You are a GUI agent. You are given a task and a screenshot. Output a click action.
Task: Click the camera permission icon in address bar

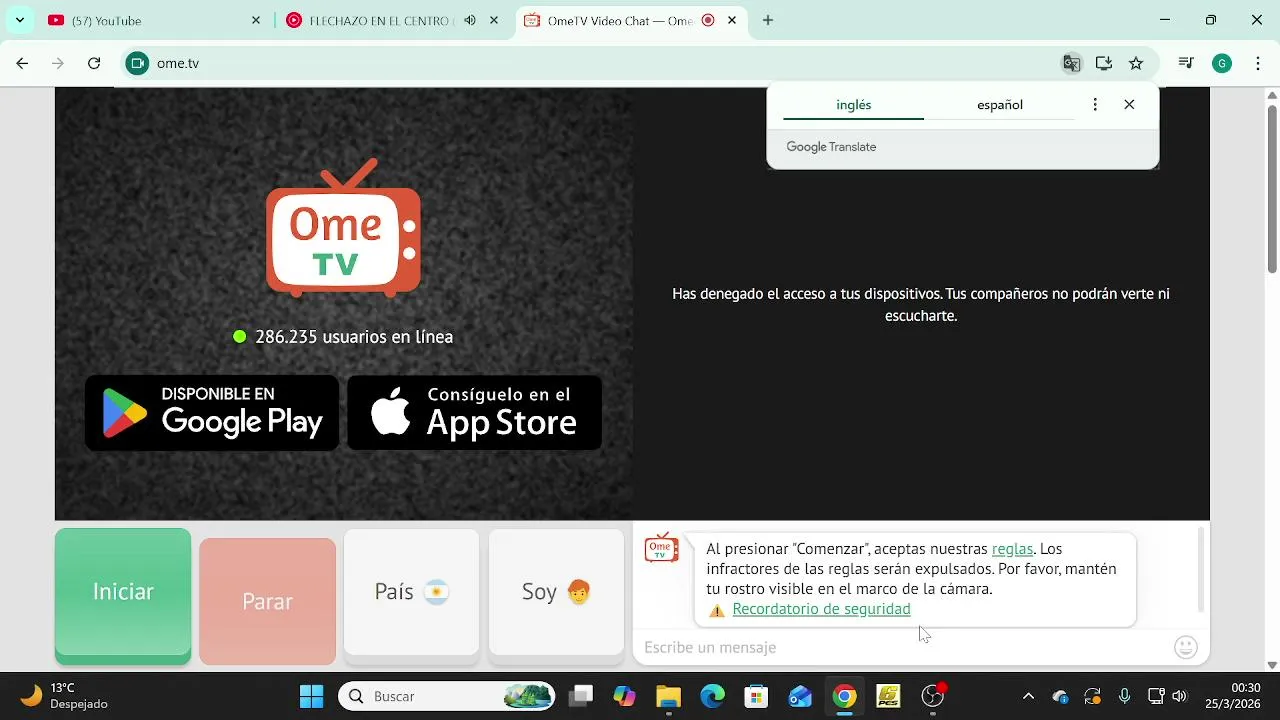point(138,63)
